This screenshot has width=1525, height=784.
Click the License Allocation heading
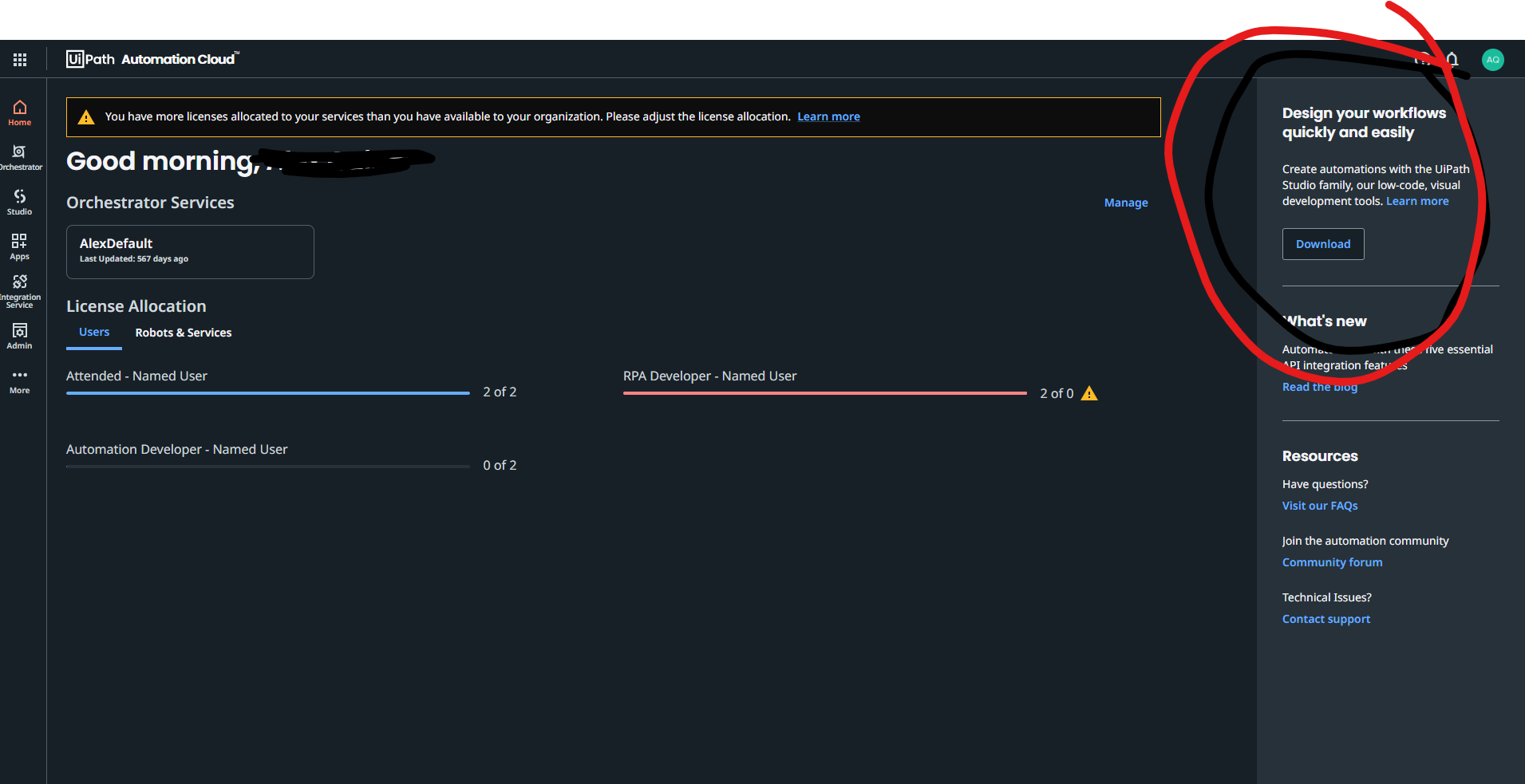click(136, 306)
